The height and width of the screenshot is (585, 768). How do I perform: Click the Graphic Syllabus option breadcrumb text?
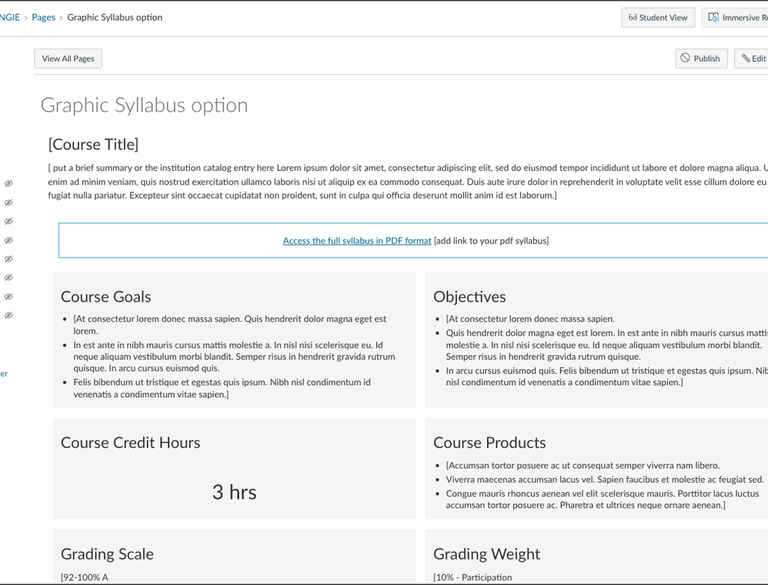click(x=114, y=18)
